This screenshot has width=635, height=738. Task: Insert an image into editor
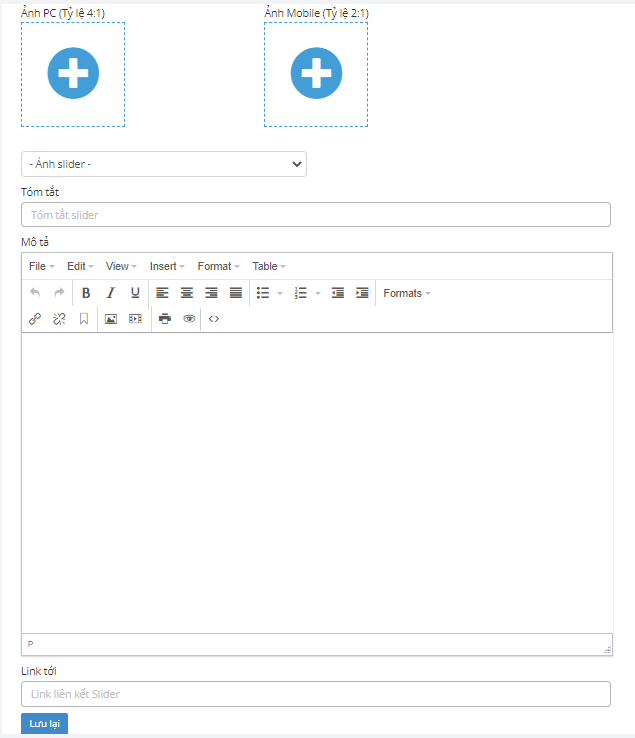point(111,319)
